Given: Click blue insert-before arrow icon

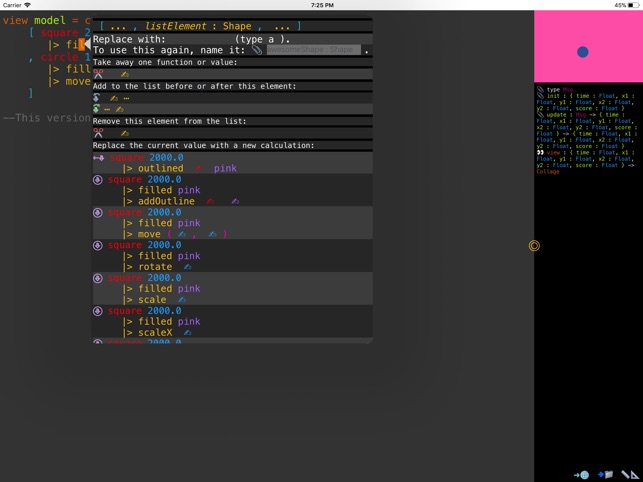Looking at the screenshot, I should tap(96, 98).
